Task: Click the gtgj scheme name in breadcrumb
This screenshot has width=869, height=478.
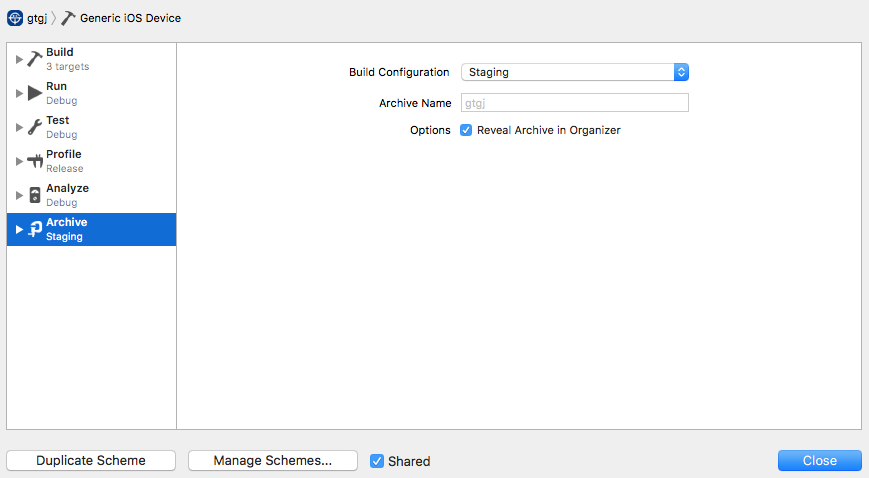Action: pyautogui.click(x=37, y=18)
